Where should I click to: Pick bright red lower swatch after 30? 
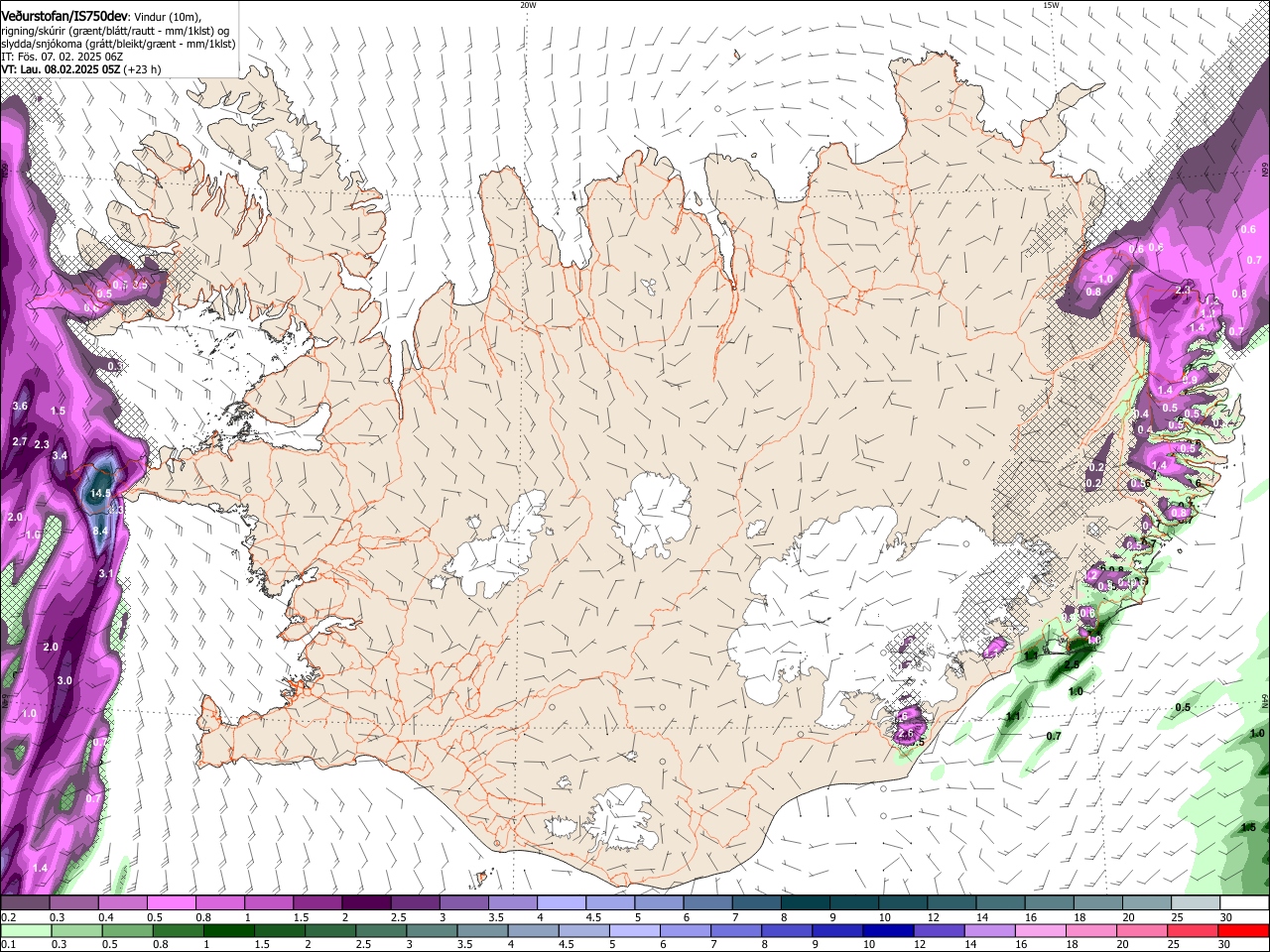tap(1244, 930)
